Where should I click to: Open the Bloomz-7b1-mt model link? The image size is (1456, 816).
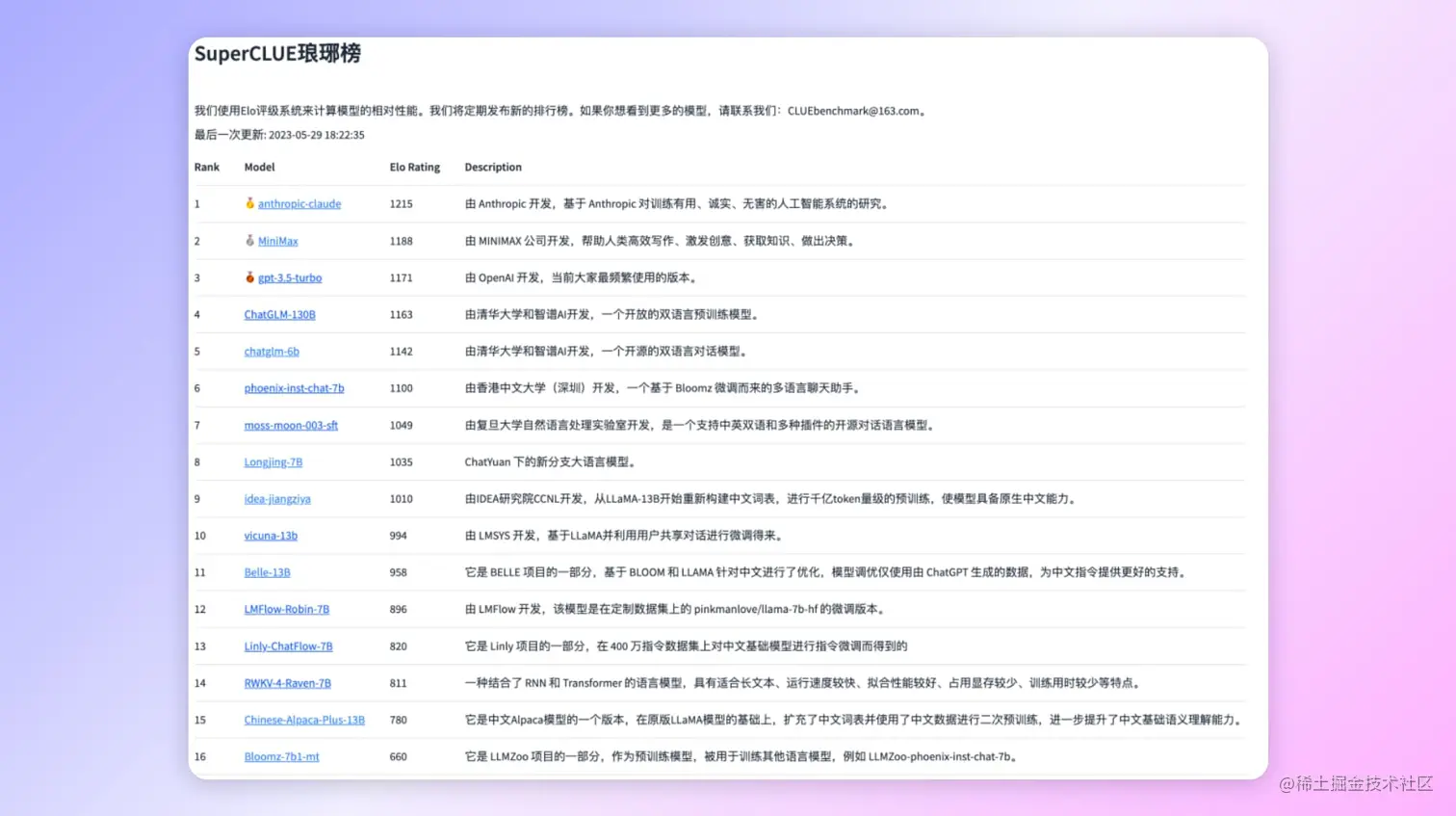(281, 756)
